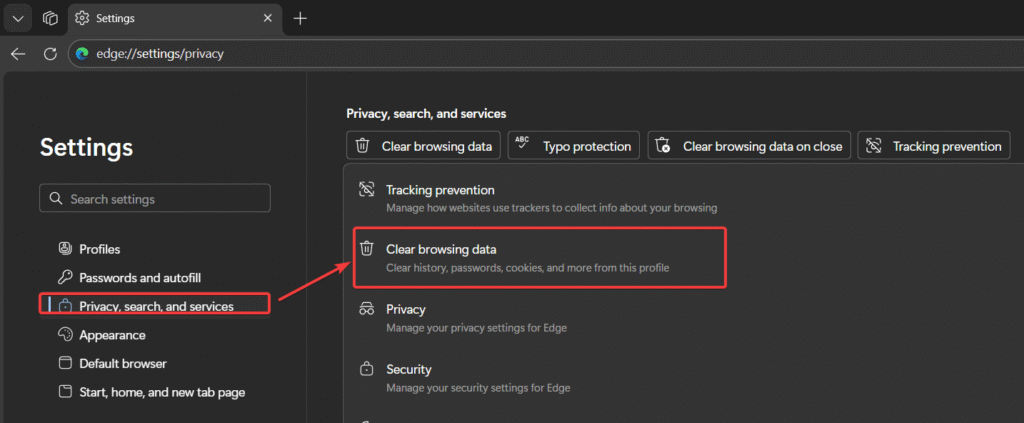Viewport: 1024px width, 423px height.
Task: Click 'Manage your security settings for Edge' text
Action: click(x=478, y=388)
